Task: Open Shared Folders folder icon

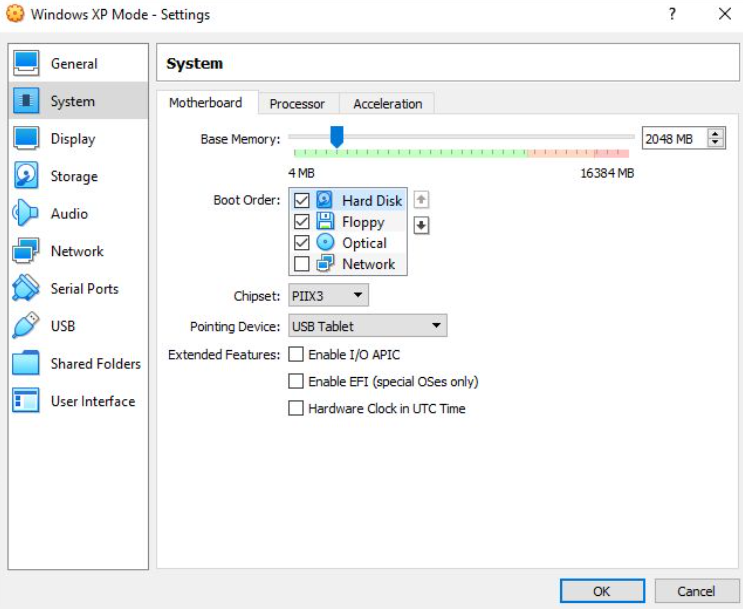Action: pyautogui.click(x=26, y=363)
